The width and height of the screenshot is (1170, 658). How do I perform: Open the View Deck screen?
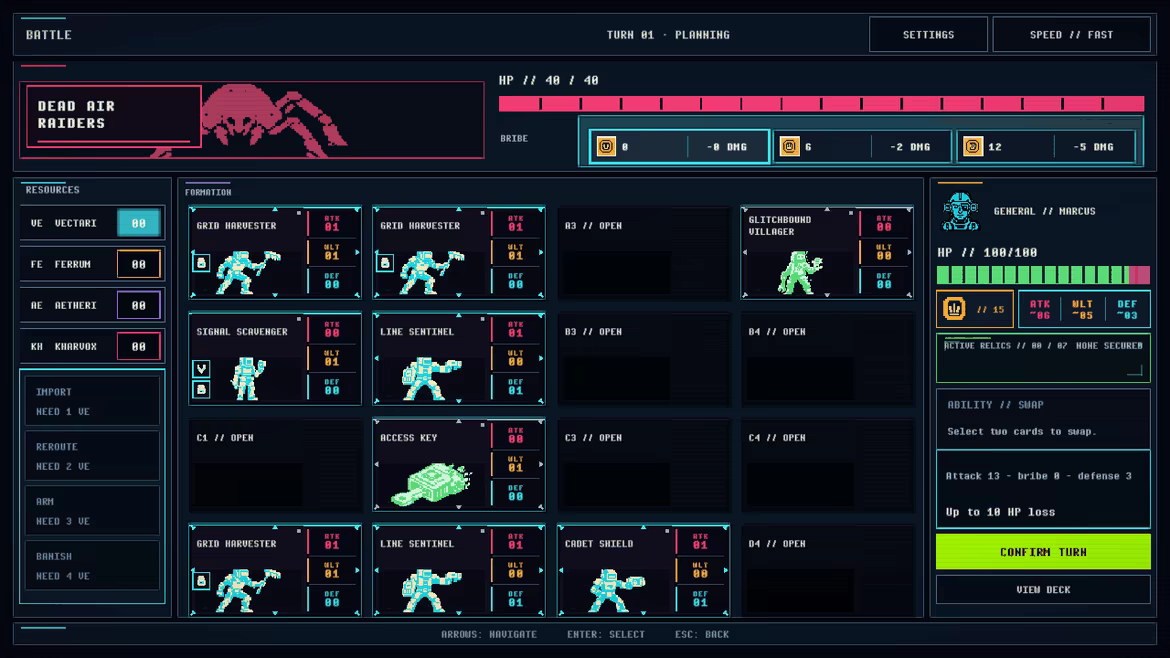click(x=1043, y=589)
